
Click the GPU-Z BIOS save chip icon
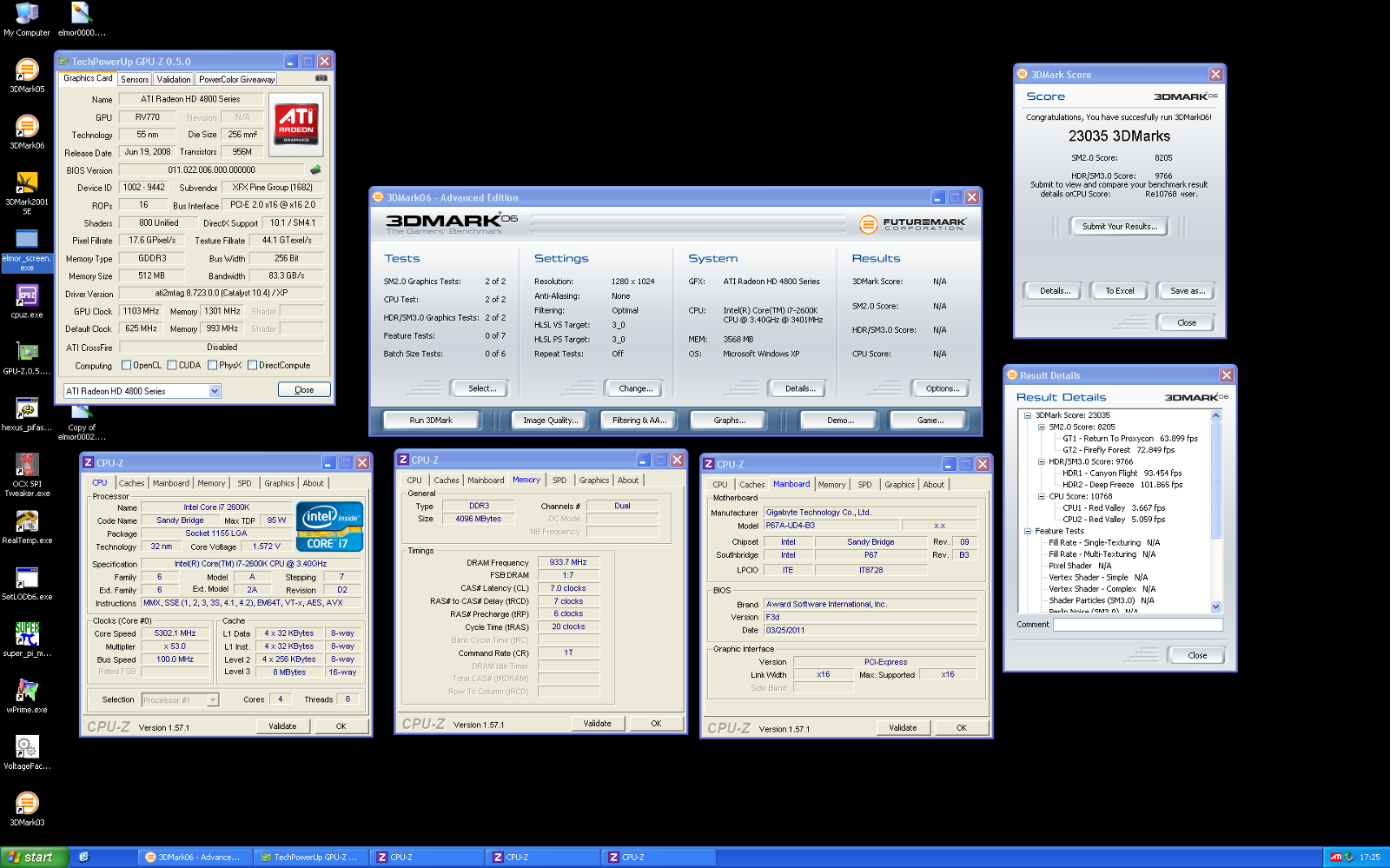click(x=315, y=169)
